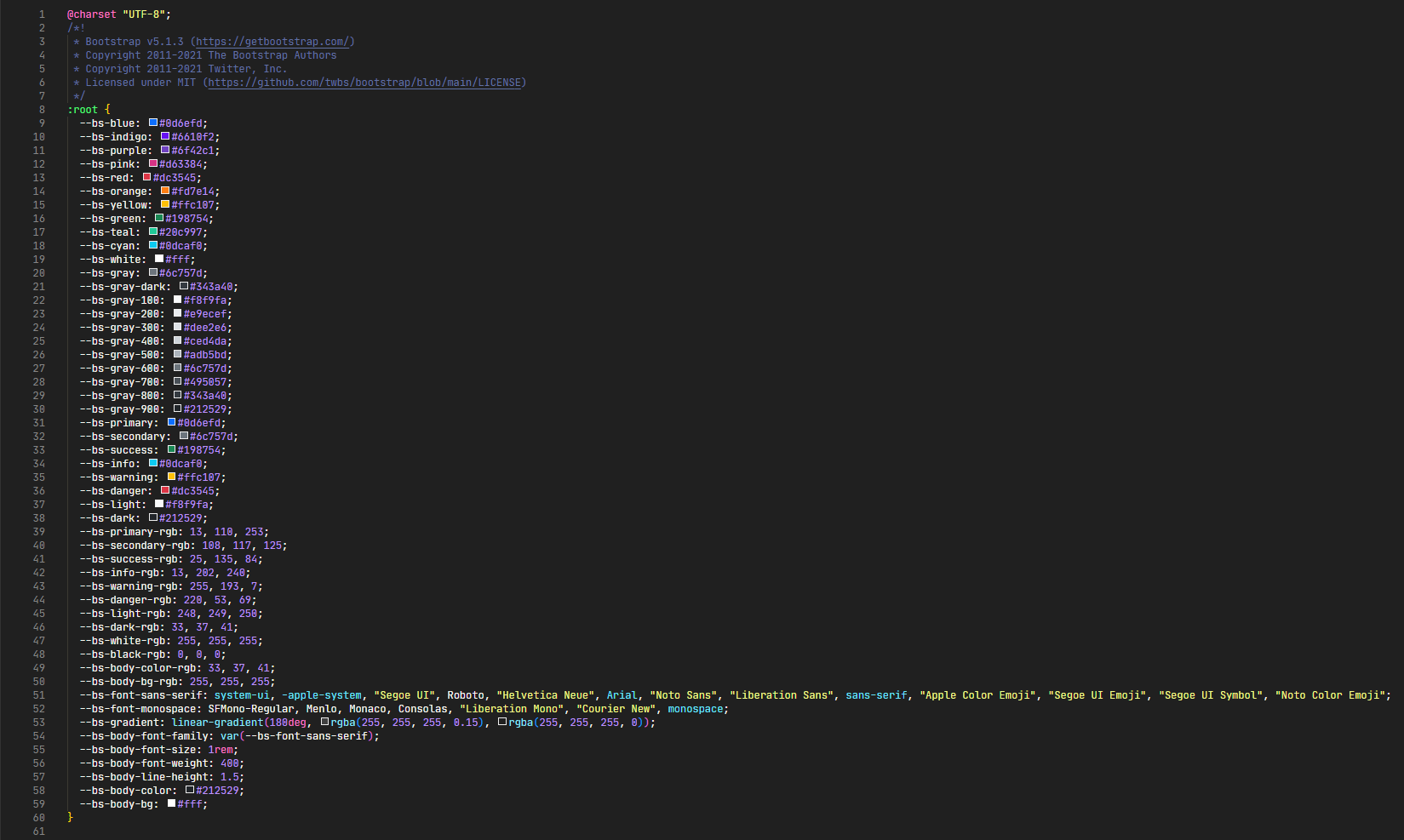Click line number 60 in the gutter
The height and width of the screenshot is (840, 1404).
[39, 818]
